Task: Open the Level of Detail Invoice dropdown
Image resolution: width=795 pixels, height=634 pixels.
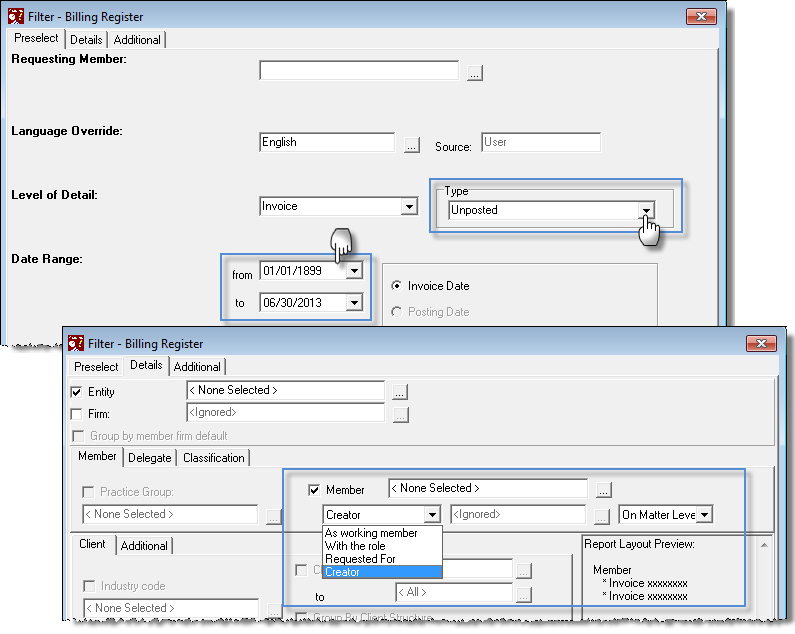Action: click(409, 206)
